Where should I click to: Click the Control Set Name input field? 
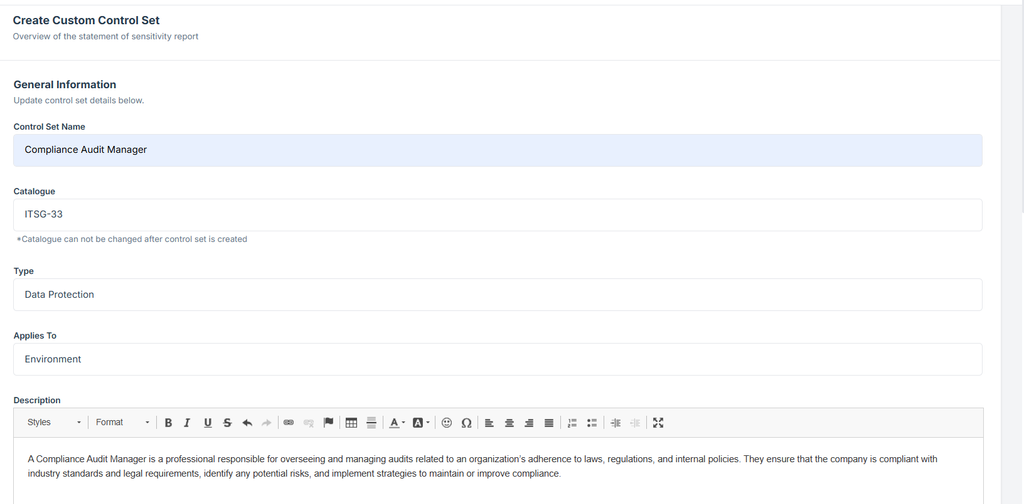point(497,150)
